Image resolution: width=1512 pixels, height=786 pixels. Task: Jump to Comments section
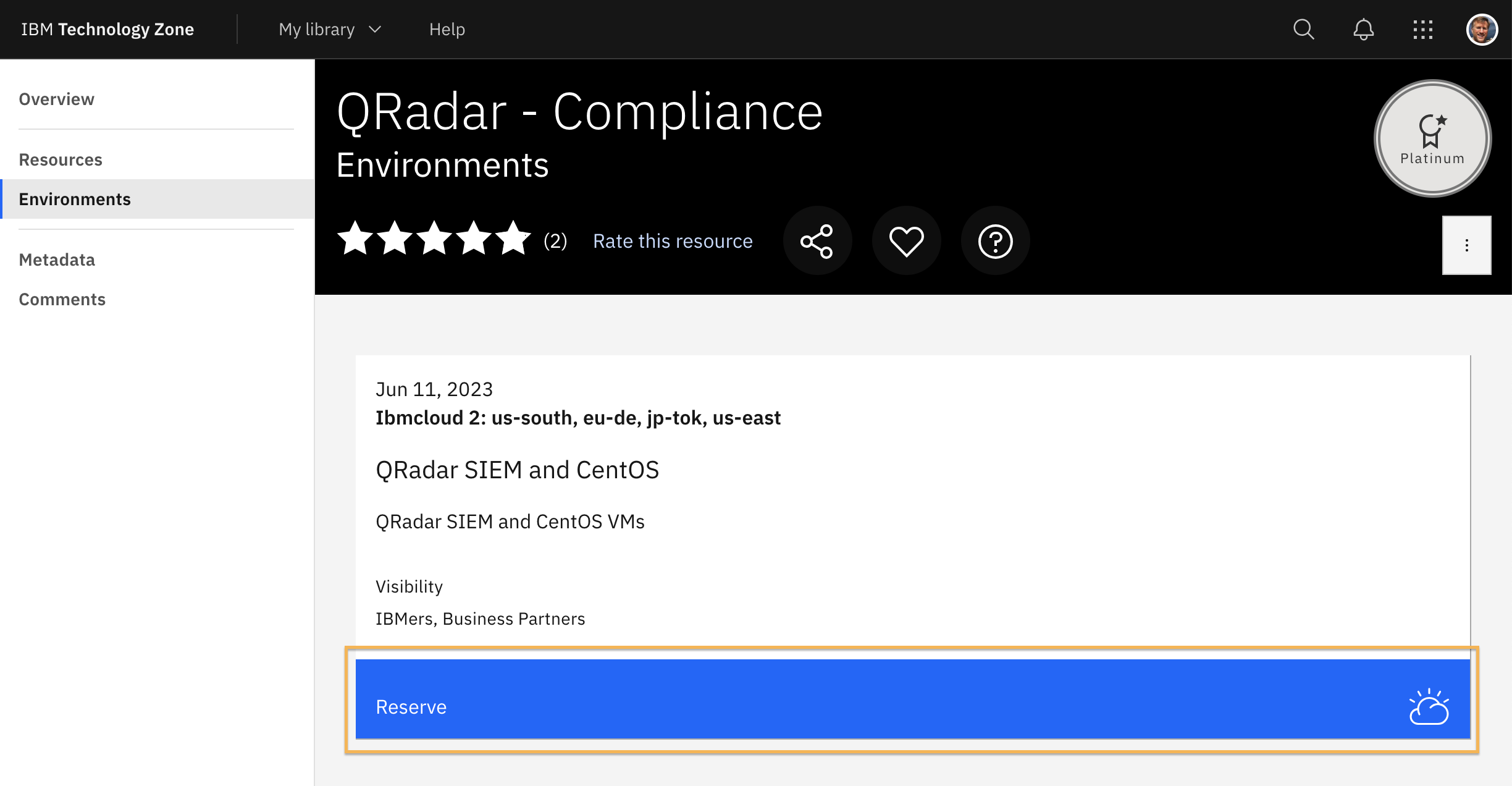62,299
